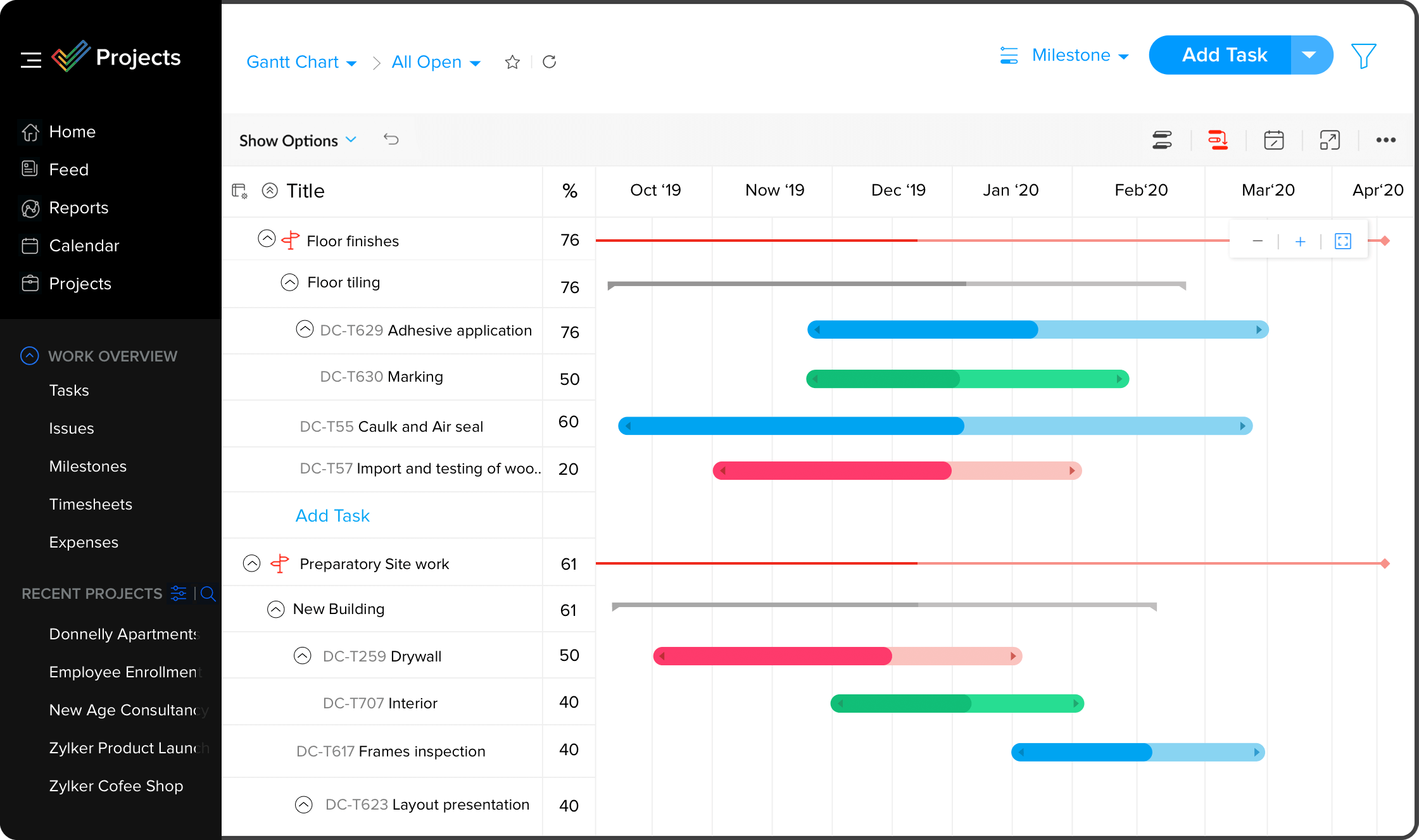
Task: Click the filter funnel icon
Action: click(x=1364, y=56)
